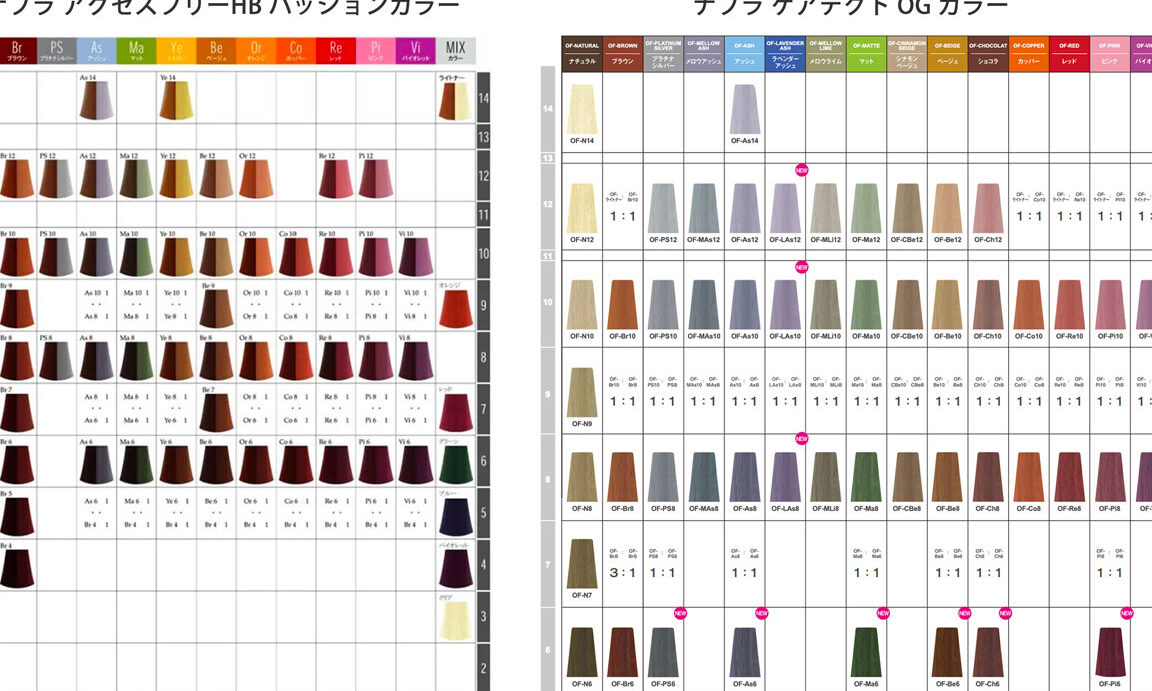Choose the Co 10 copper swatch
1152x691 pixels.
(295, 257)
